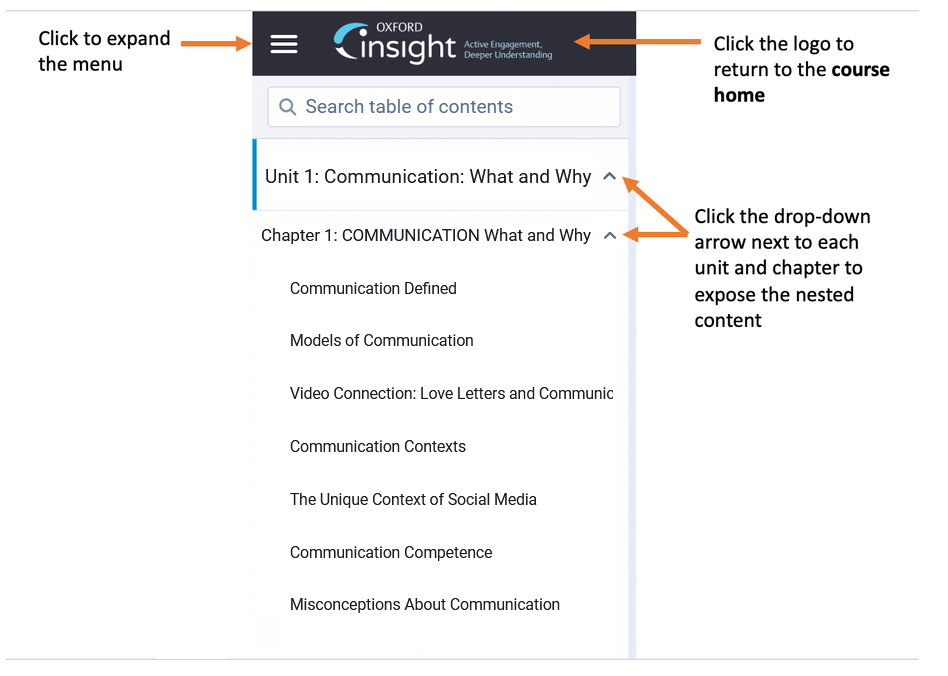
Task: Click the OXFORD text in the logo
Action: pos(399,27)
